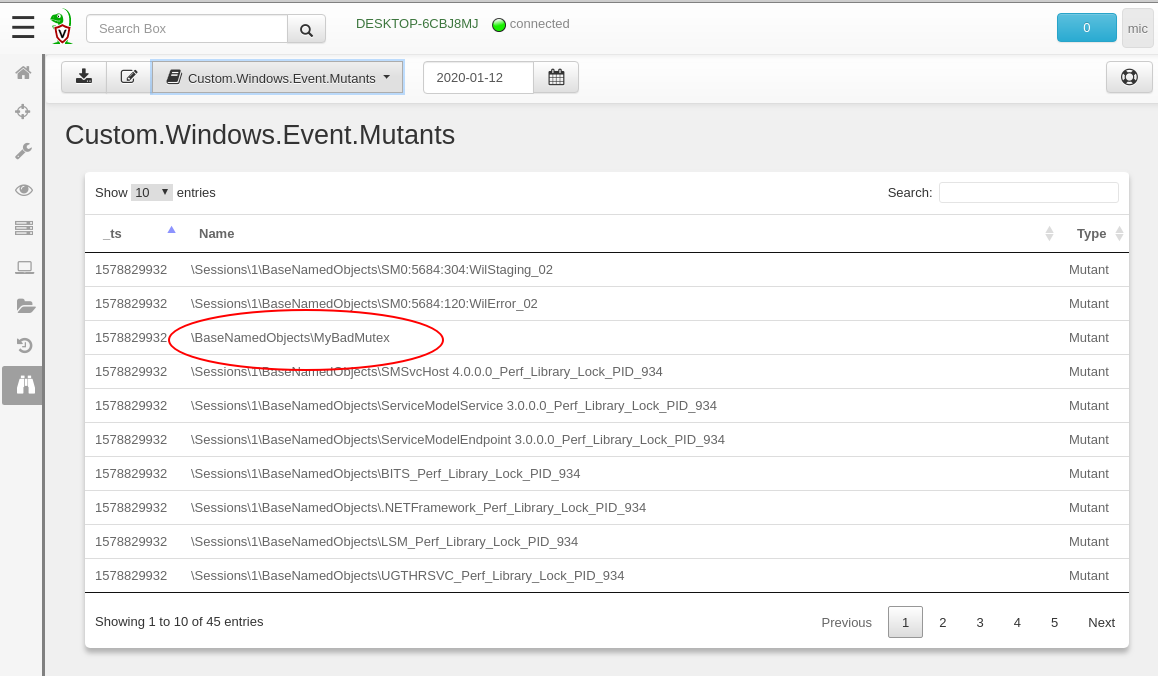Select the binoculars icon in sidebar
Screen dimensions: 1158x676
(x=25, y=385)
